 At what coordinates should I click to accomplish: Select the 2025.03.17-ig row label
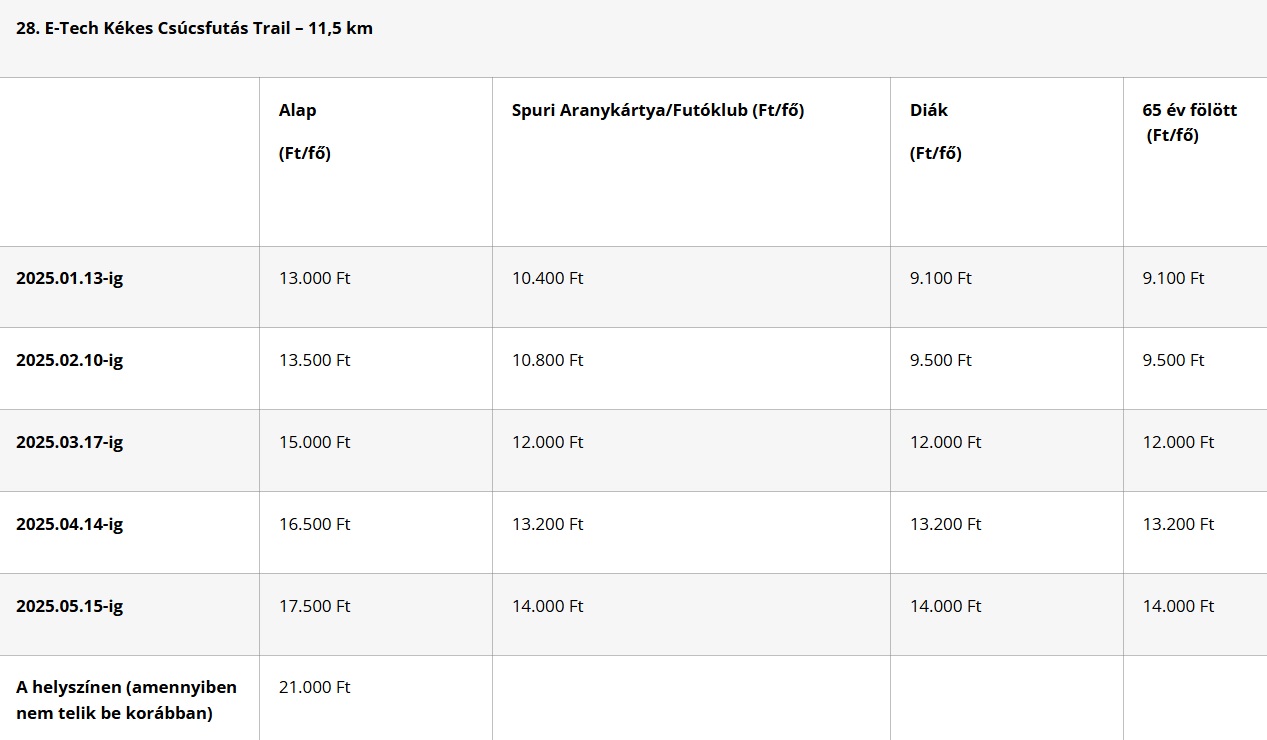70,442
